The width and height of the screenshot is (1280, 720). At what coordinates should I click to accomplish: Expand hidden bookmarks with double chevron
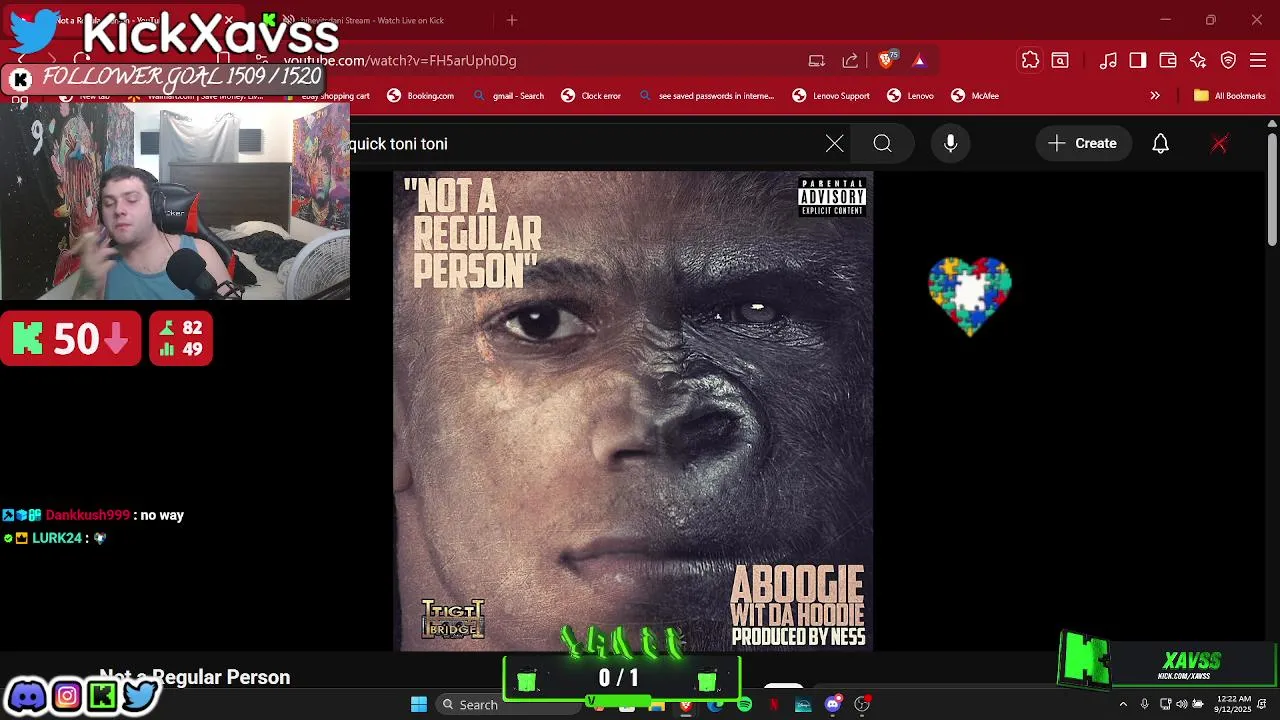1155,96
